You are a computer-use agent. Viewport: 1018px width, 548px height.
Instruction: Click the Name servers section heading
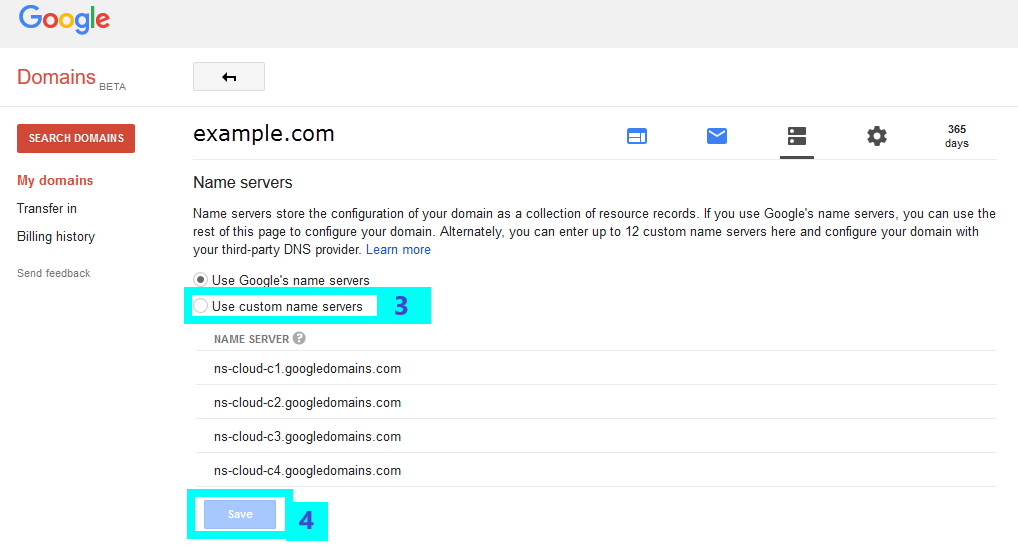(x=243, y=182)
